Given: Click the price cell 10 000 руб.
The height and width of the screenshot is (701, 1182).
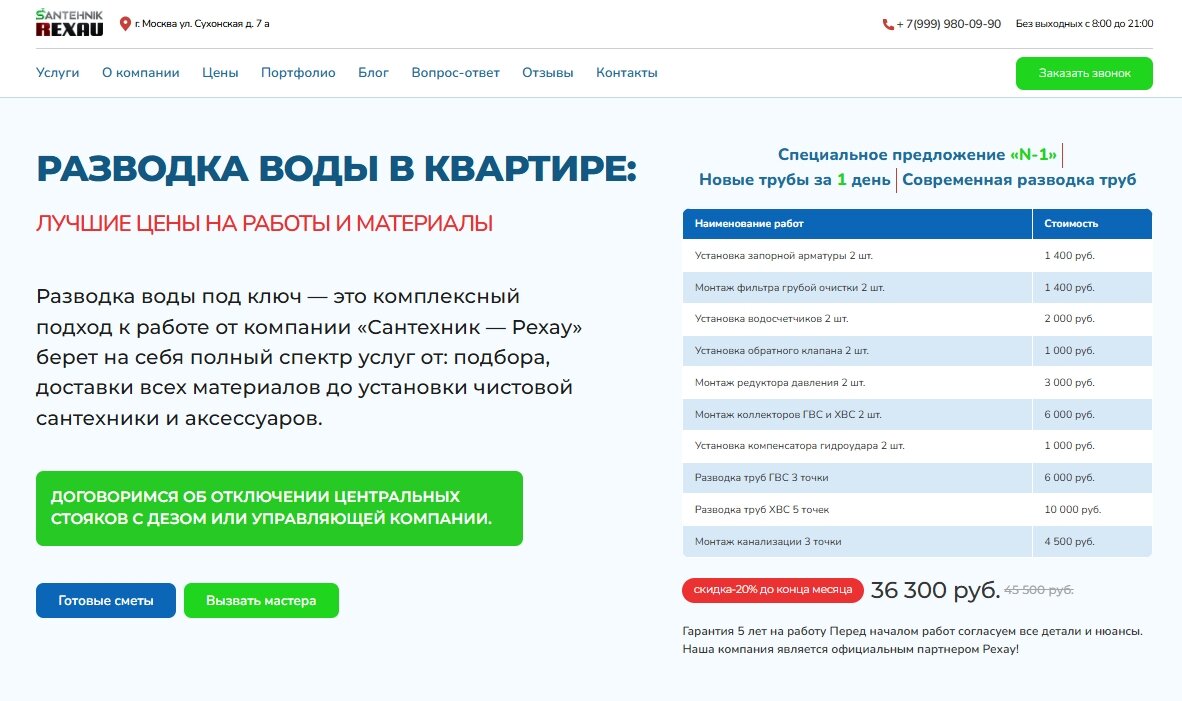Looking at the screenshot, I should click(1092, 510).
